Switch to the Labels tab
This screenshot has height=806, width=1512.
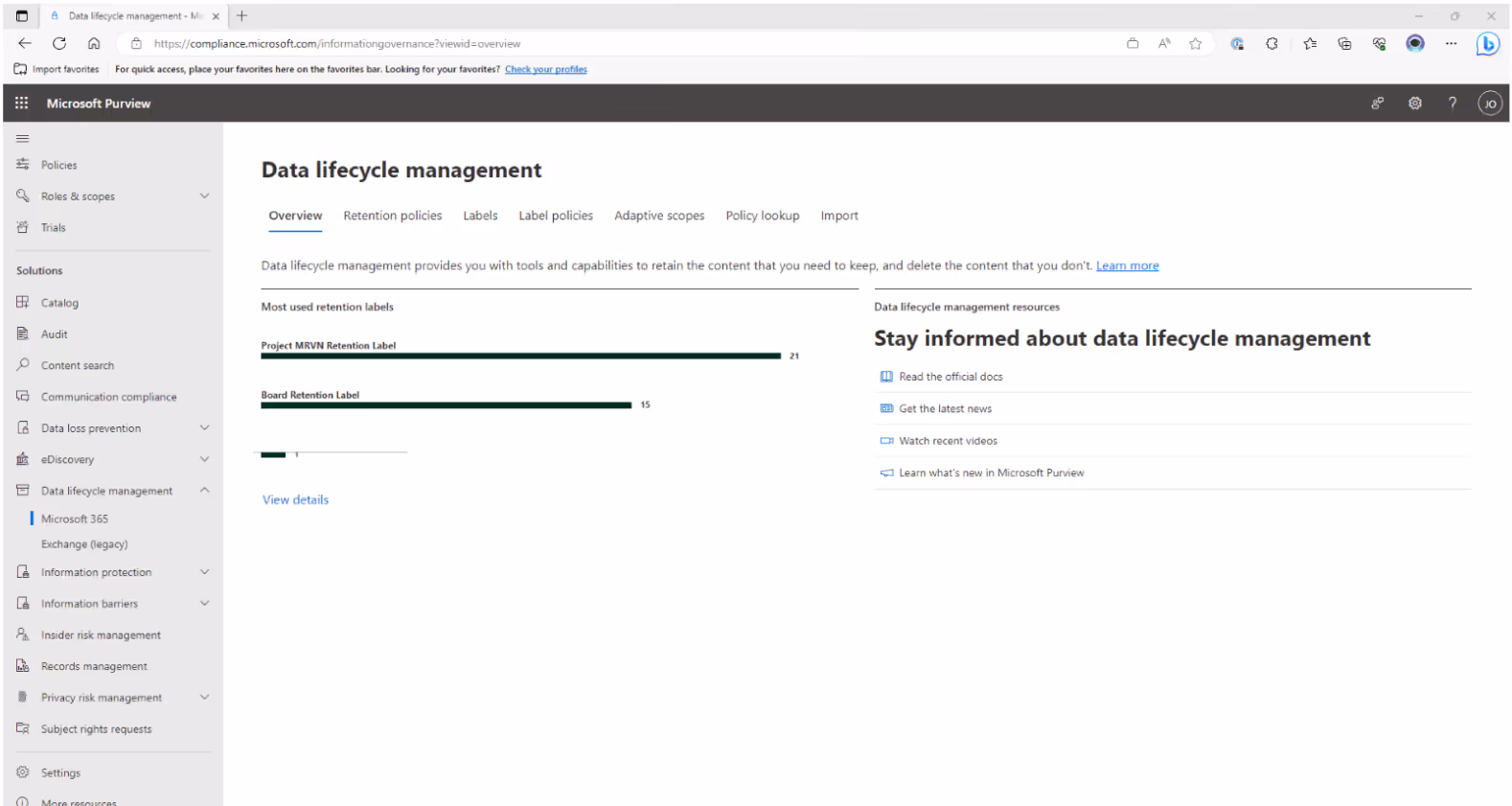coord(480,216)
